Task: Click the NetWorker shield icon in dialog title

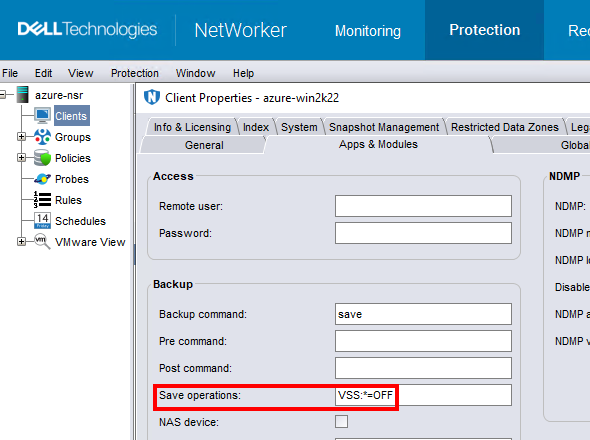Action: click(152, 97)
